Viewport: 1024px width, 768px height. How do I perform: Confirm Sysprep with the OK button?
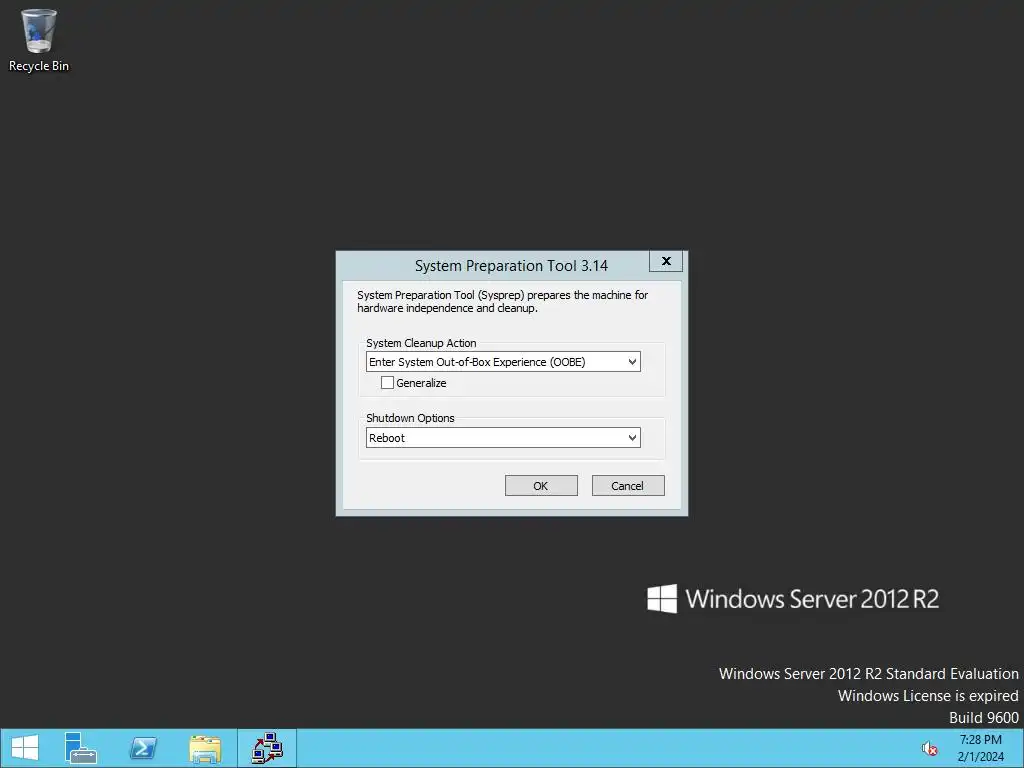pyautogui.click(x=541, y=485)
